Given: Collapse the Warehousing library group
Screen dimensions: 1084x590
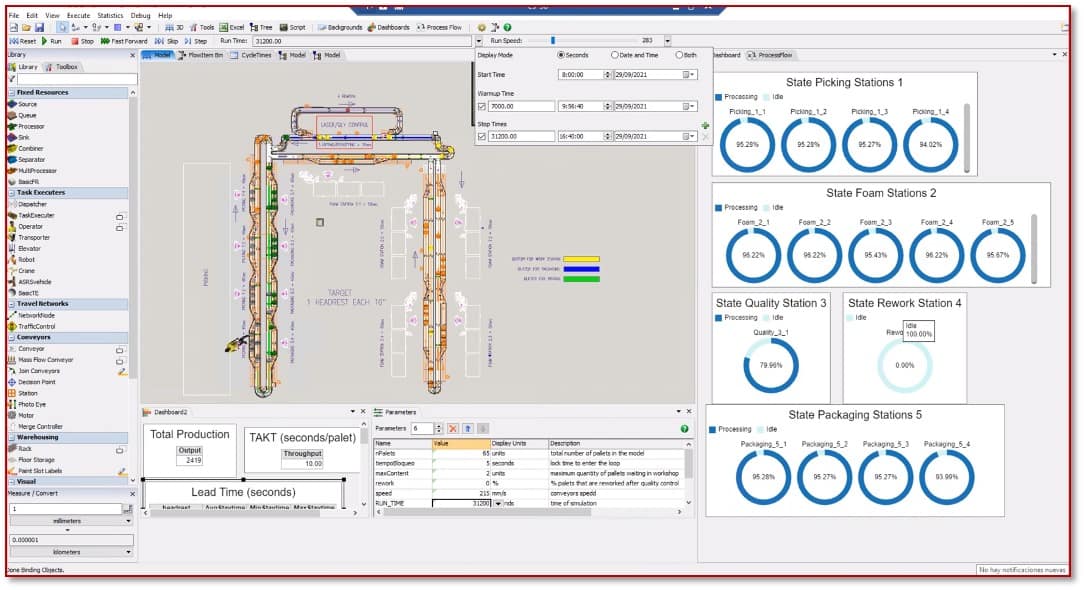Looking at the screenshot, I should [x=12, y=437].
